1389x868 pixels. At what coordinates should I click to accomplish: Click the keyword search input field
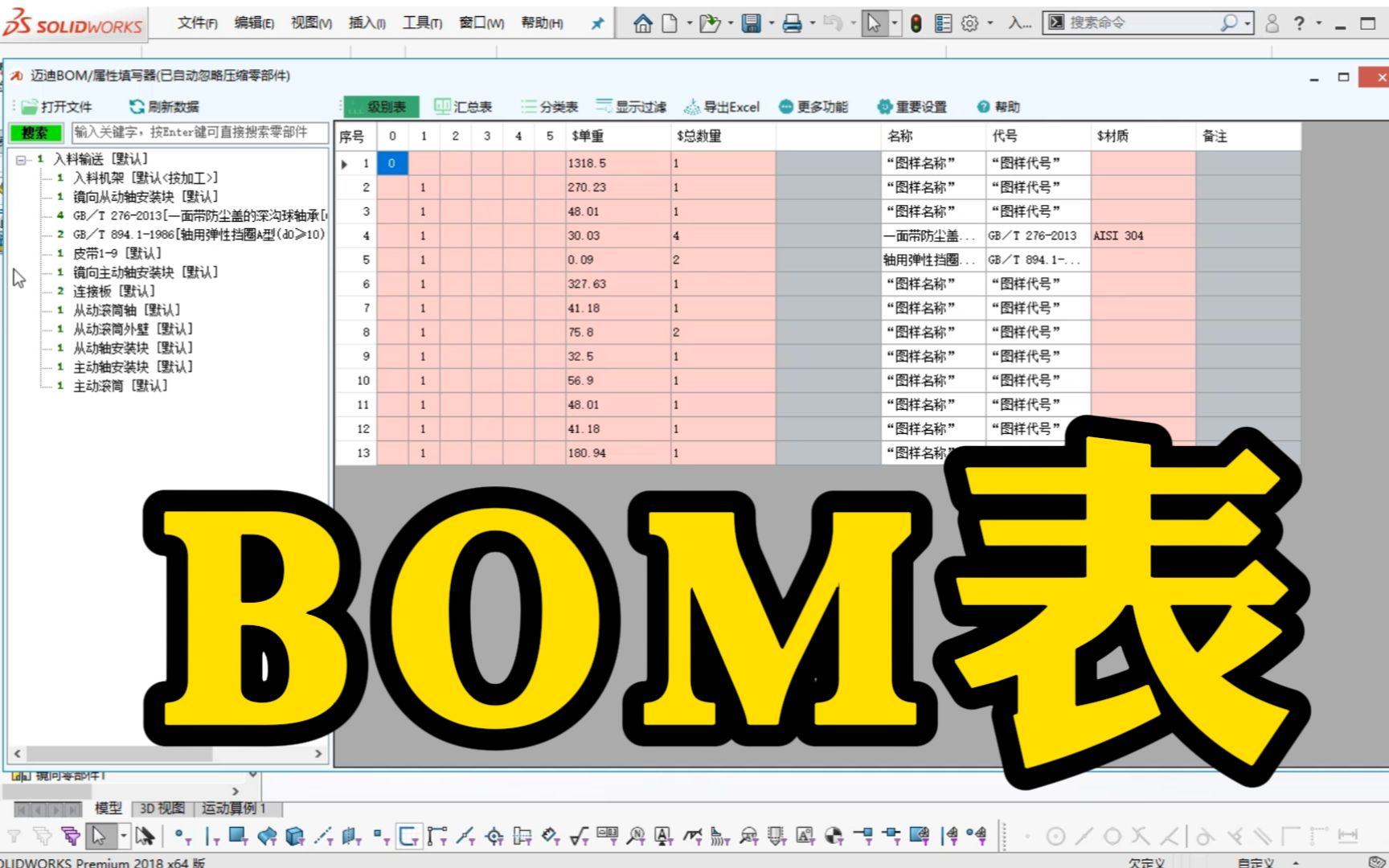(x=199, y=132)
